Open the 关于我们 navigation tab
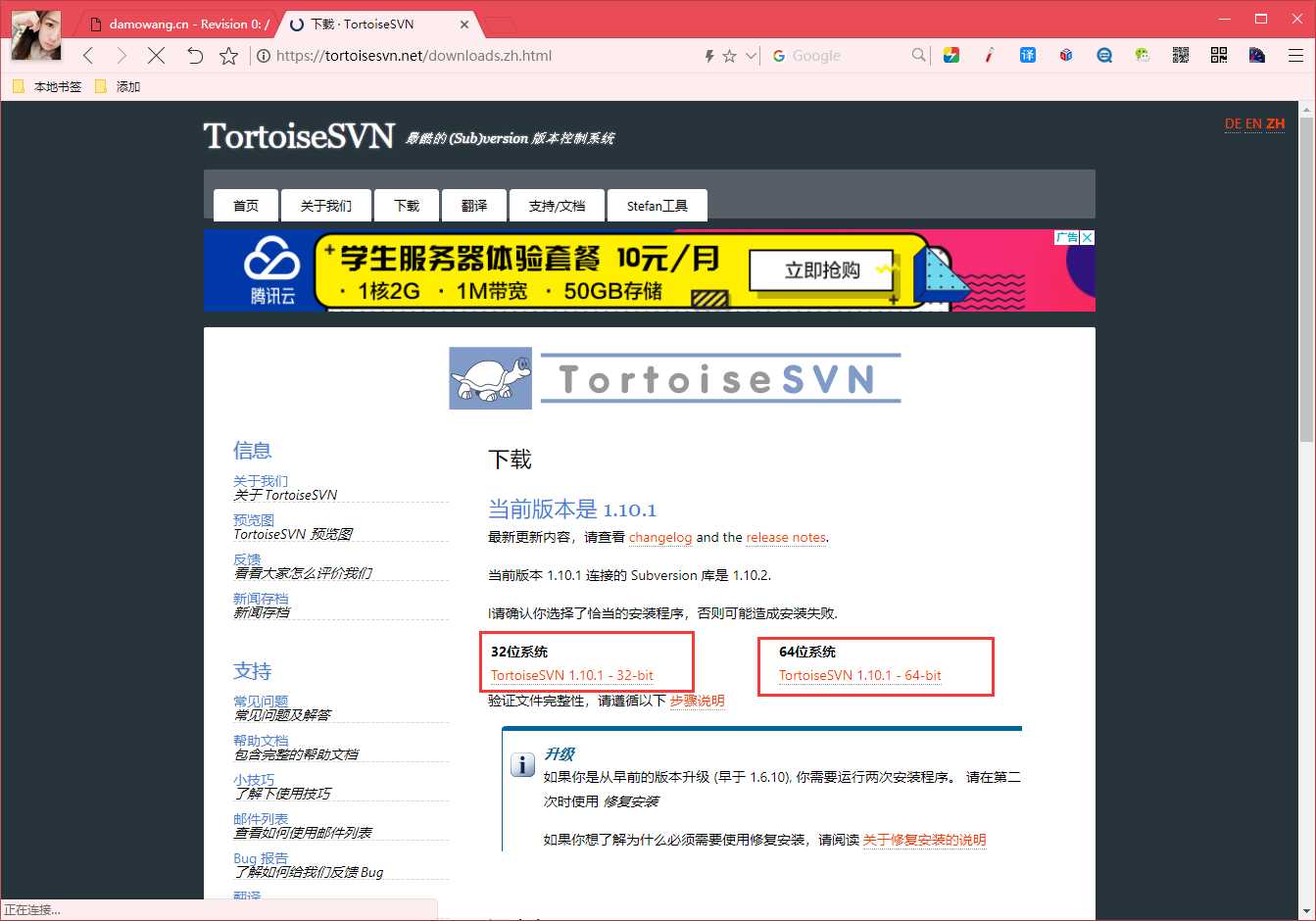 tap(325, 206)
